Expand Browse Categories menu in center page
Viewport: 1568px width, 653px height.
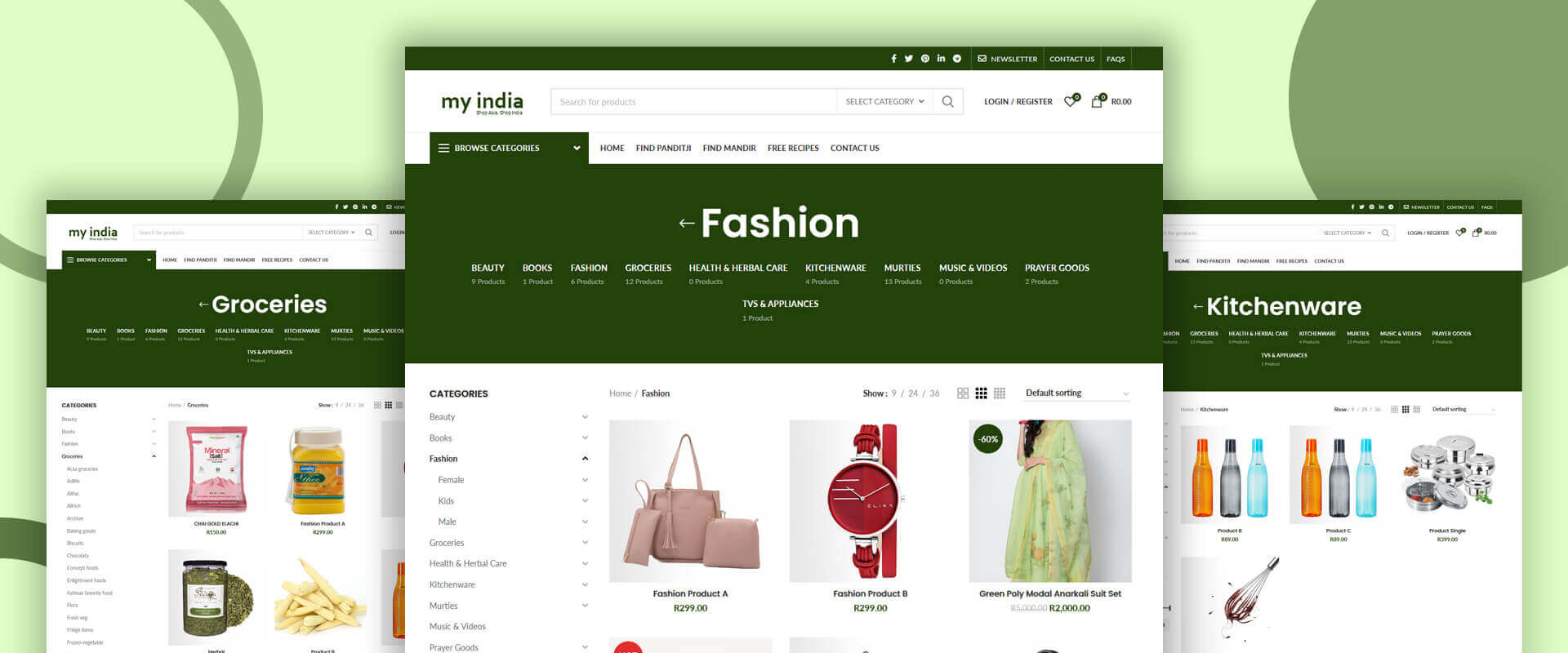(x=509, y=149)
